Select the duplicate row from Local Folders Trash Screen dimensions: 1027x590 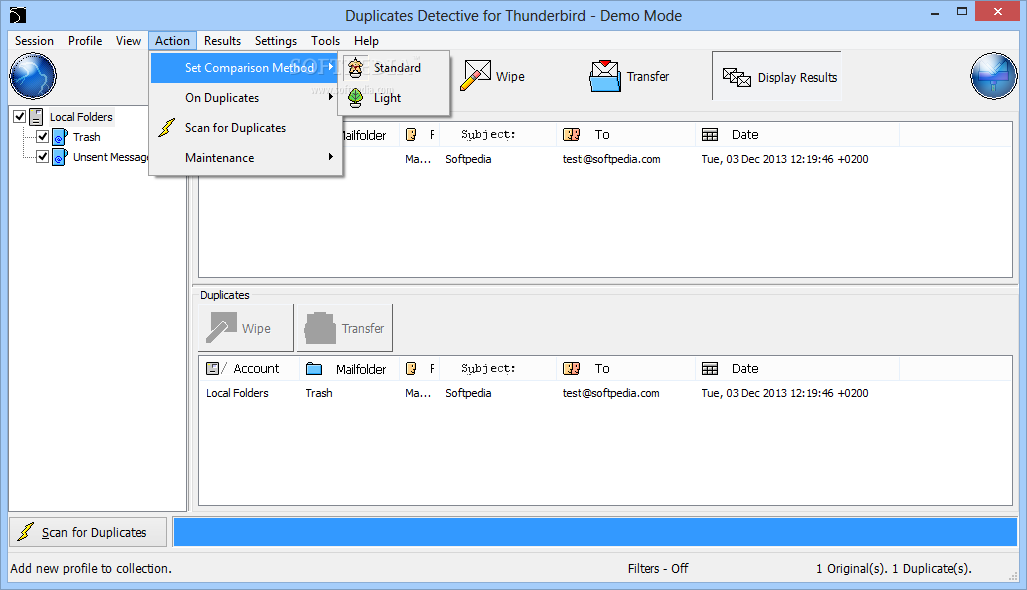605,393
